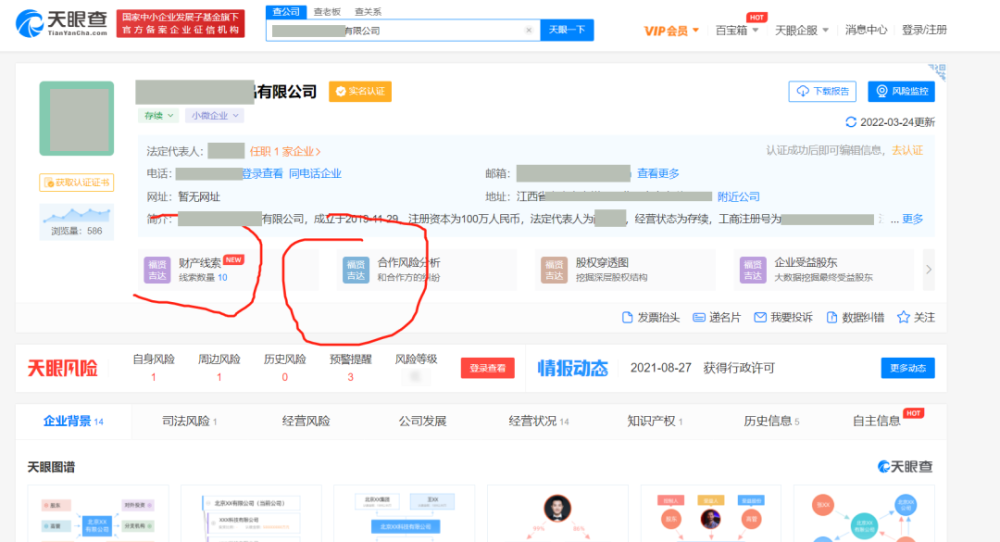The width and height of the screenshot is (1000, 542).
Task: Click 获取认证证书 button
Action: pyautogui.click(x=77, y=182)
